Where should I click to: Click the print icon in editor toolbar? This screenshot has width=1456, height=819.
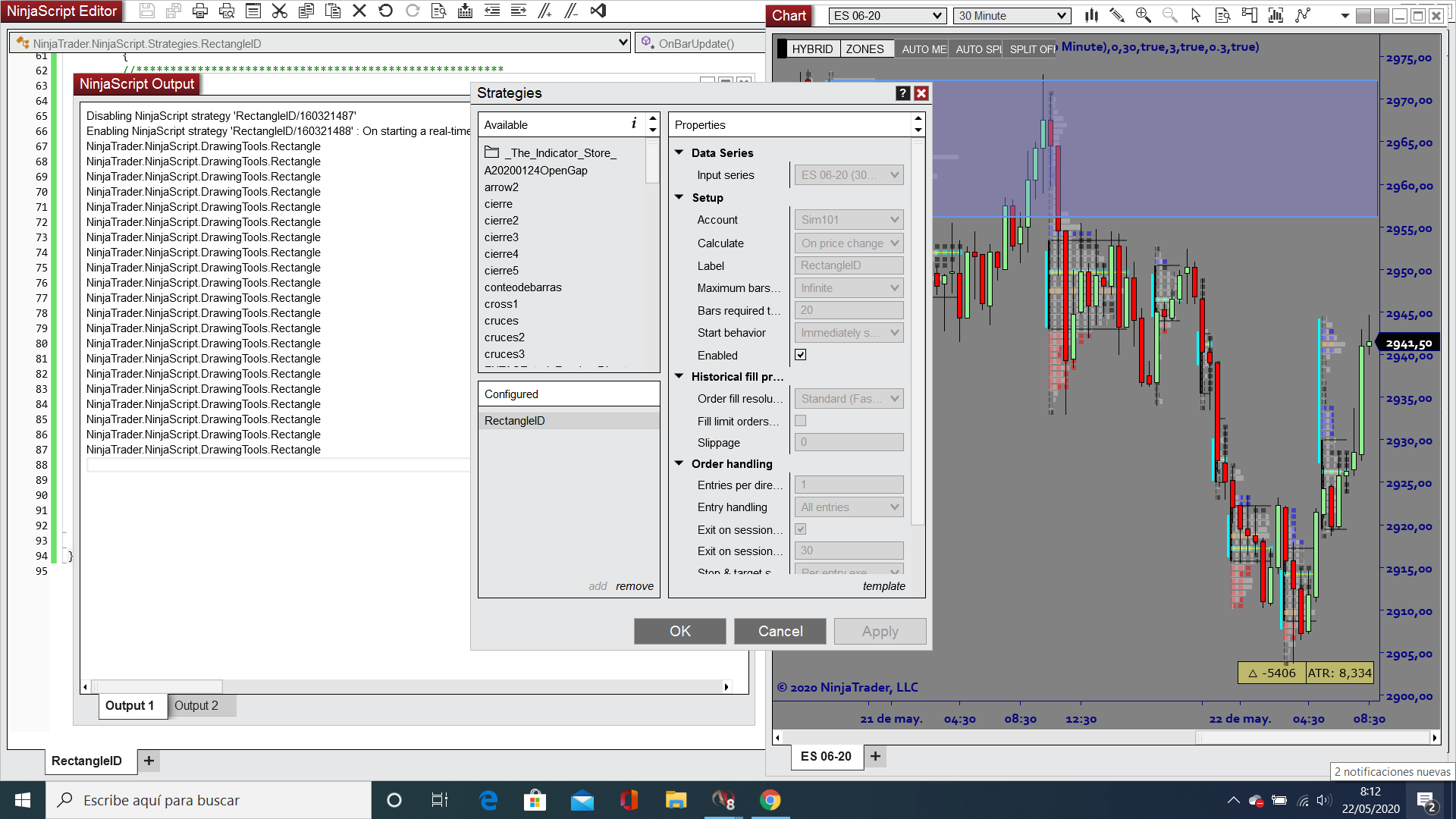click(x=200, y=11)
